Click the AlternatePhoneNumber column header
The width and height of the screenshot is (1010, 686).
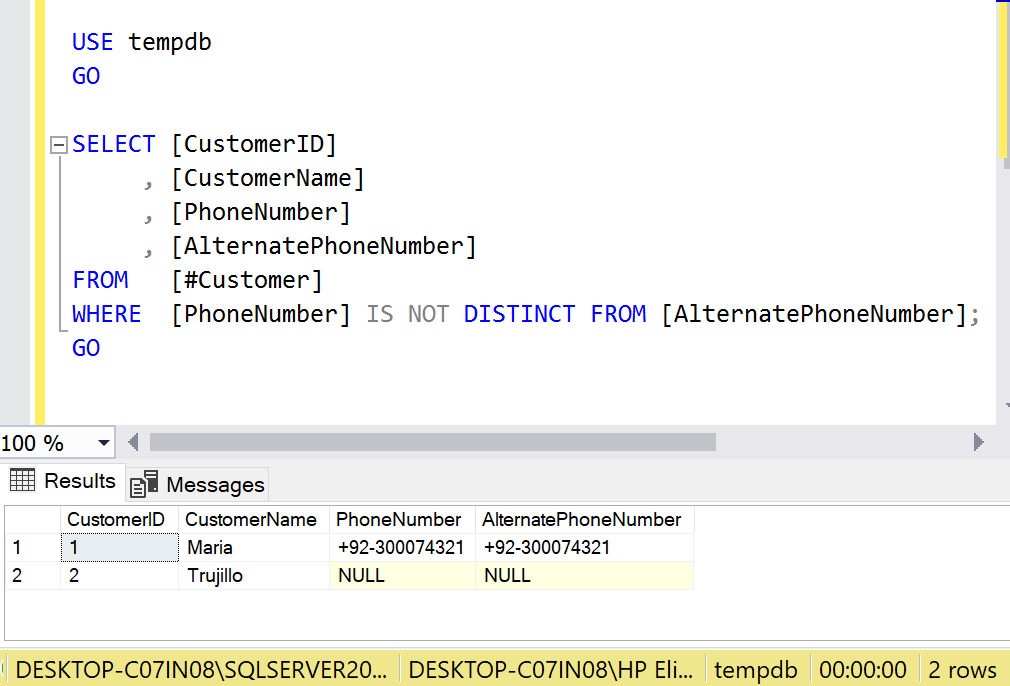(x=582, y=520)
